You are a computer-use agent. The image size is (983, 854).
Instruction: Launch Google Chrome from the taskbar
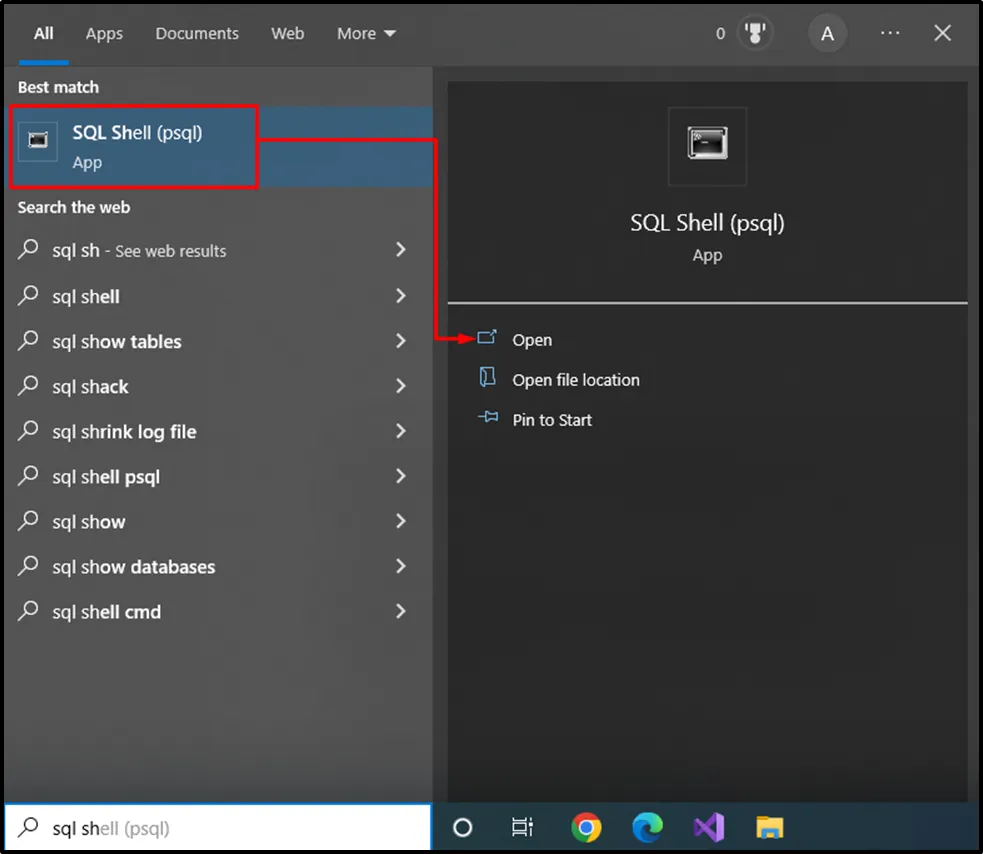pyautogui.click(x=587, y=827)
